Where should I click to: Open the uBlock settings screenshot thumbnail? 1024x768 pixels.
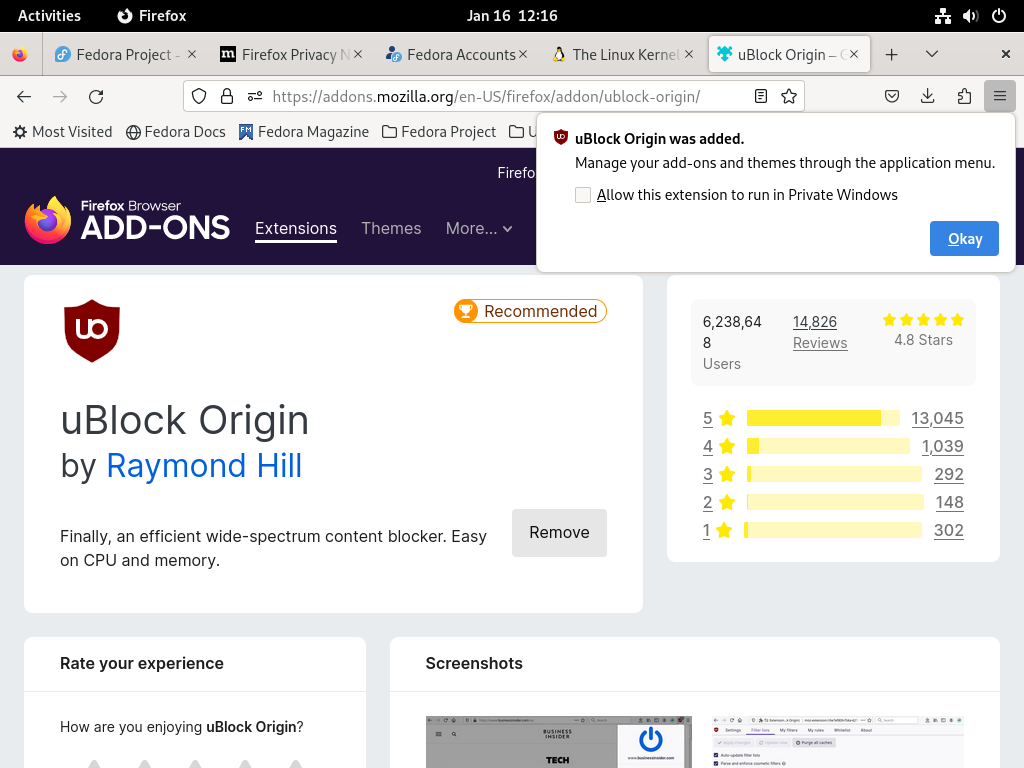pos(838,742)
